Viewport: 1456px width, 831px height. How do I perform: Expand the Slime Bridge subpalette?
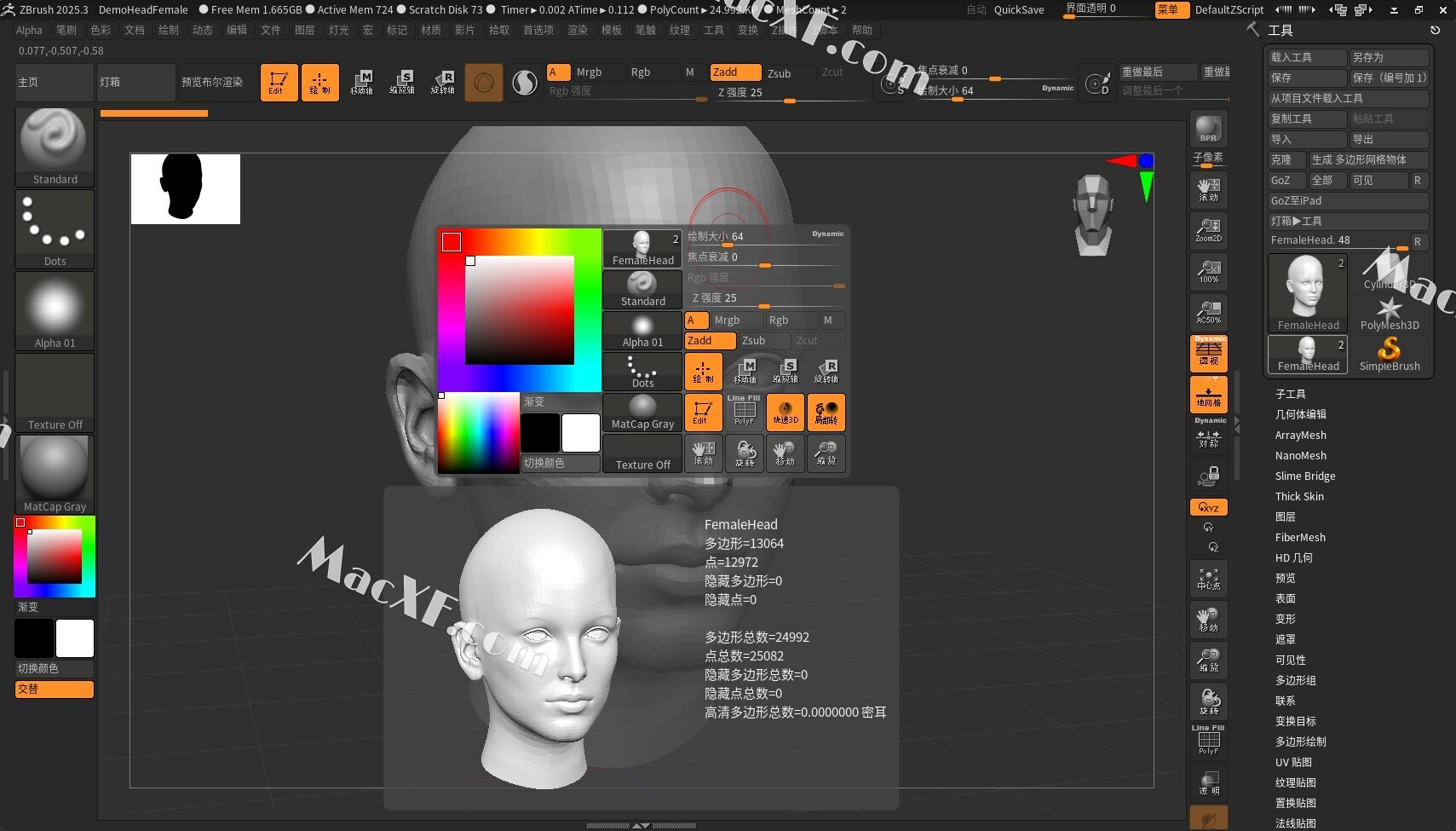1304,476
